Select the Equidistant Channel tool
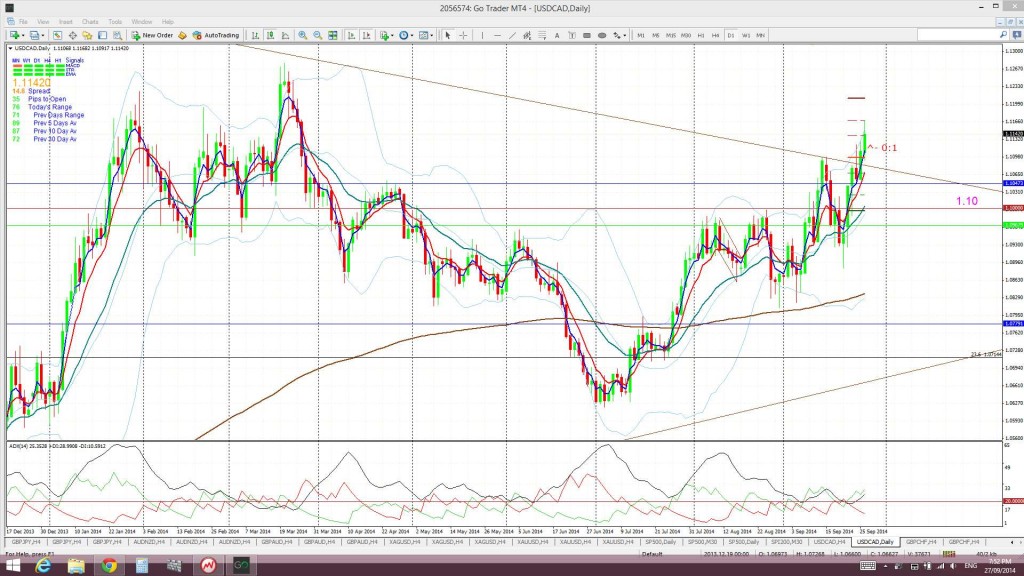 pyautogui.click(x=527, y=35)
